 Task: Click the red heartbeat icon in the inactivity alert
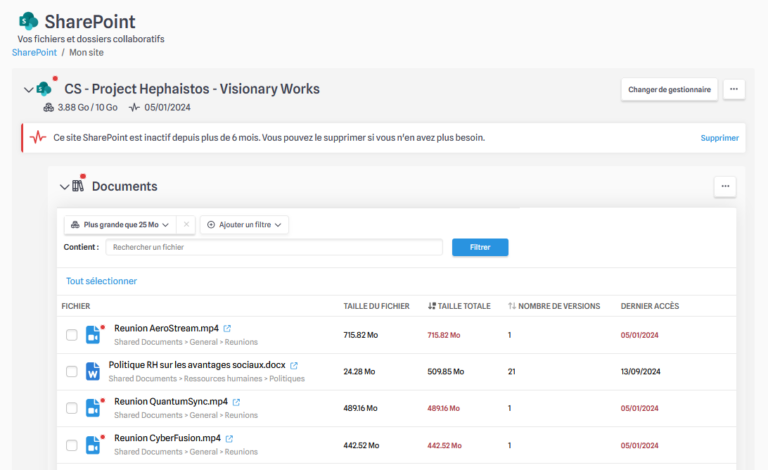38,138
